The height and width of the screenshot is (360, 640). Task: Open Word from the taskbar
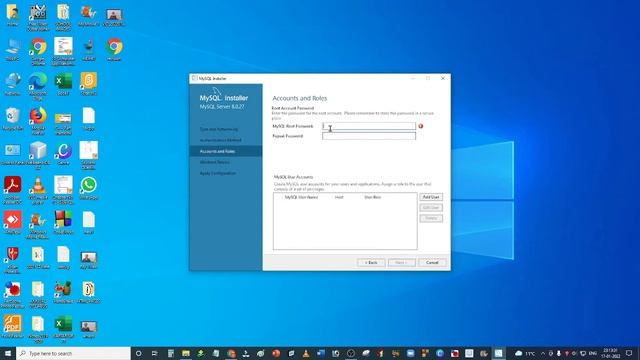click(321, 353)
